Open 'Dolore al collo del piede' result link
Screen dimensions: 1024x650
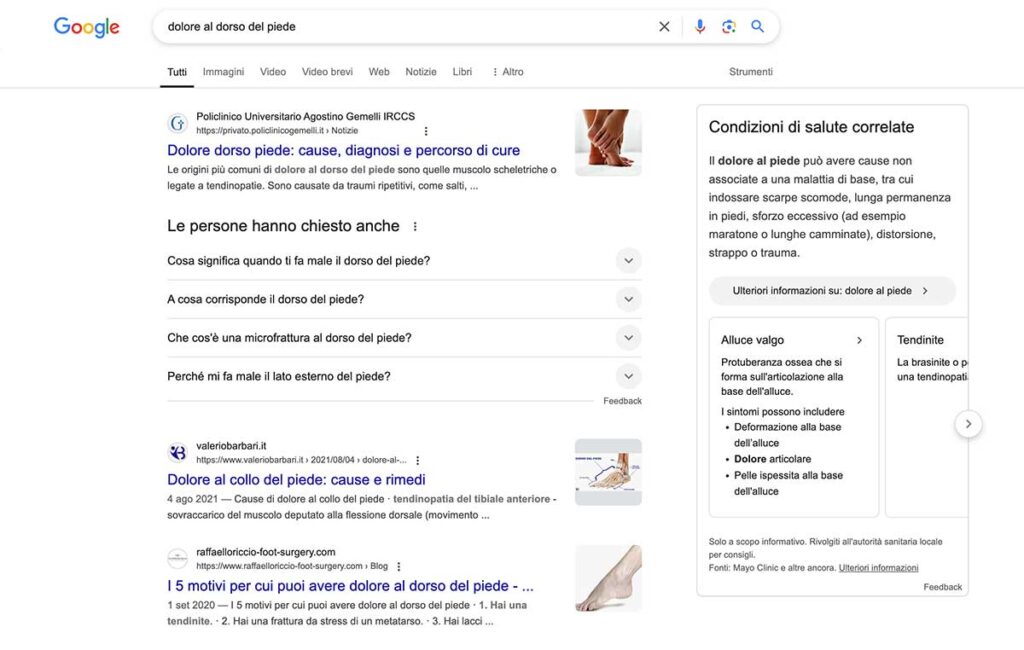296,480
